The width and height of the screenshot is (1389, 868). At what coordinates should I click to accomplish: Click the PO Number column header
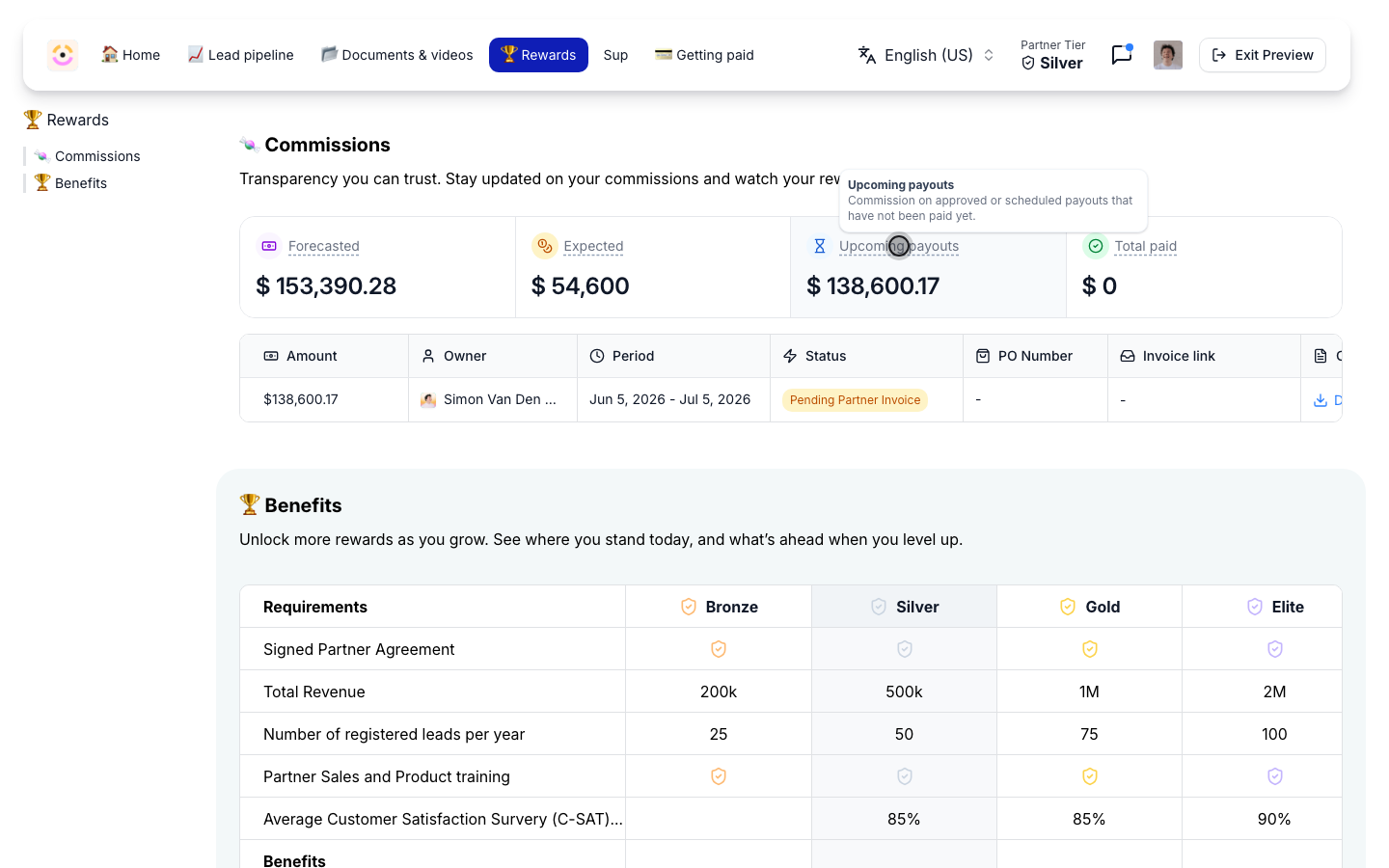coord(1036,356)
